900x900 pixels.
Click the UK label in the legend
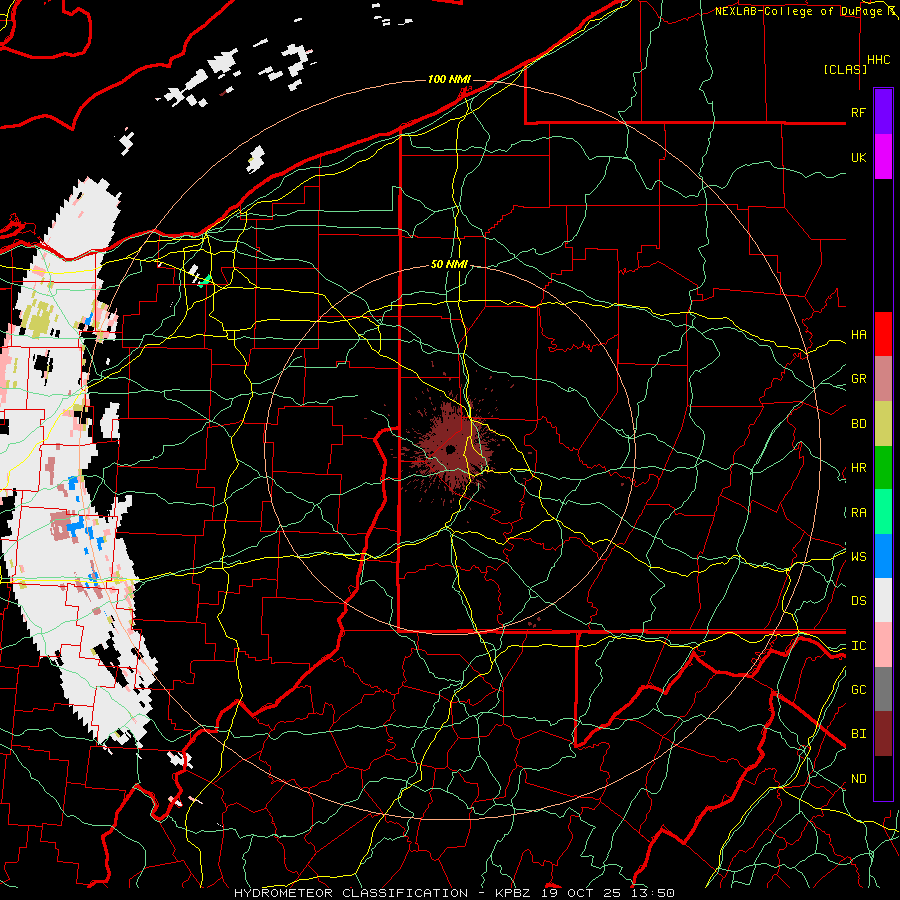click(858, 157)
